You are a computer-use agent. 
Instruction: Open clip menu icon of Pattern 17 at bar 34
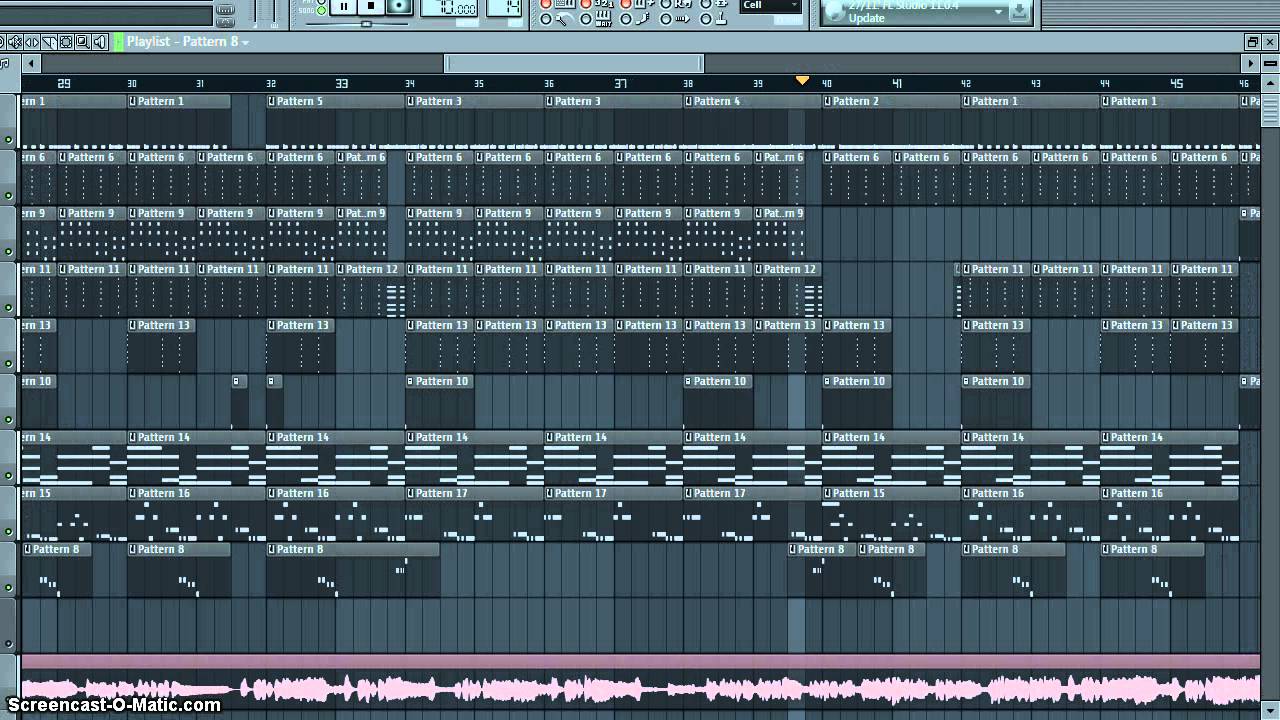click(411, 493)
